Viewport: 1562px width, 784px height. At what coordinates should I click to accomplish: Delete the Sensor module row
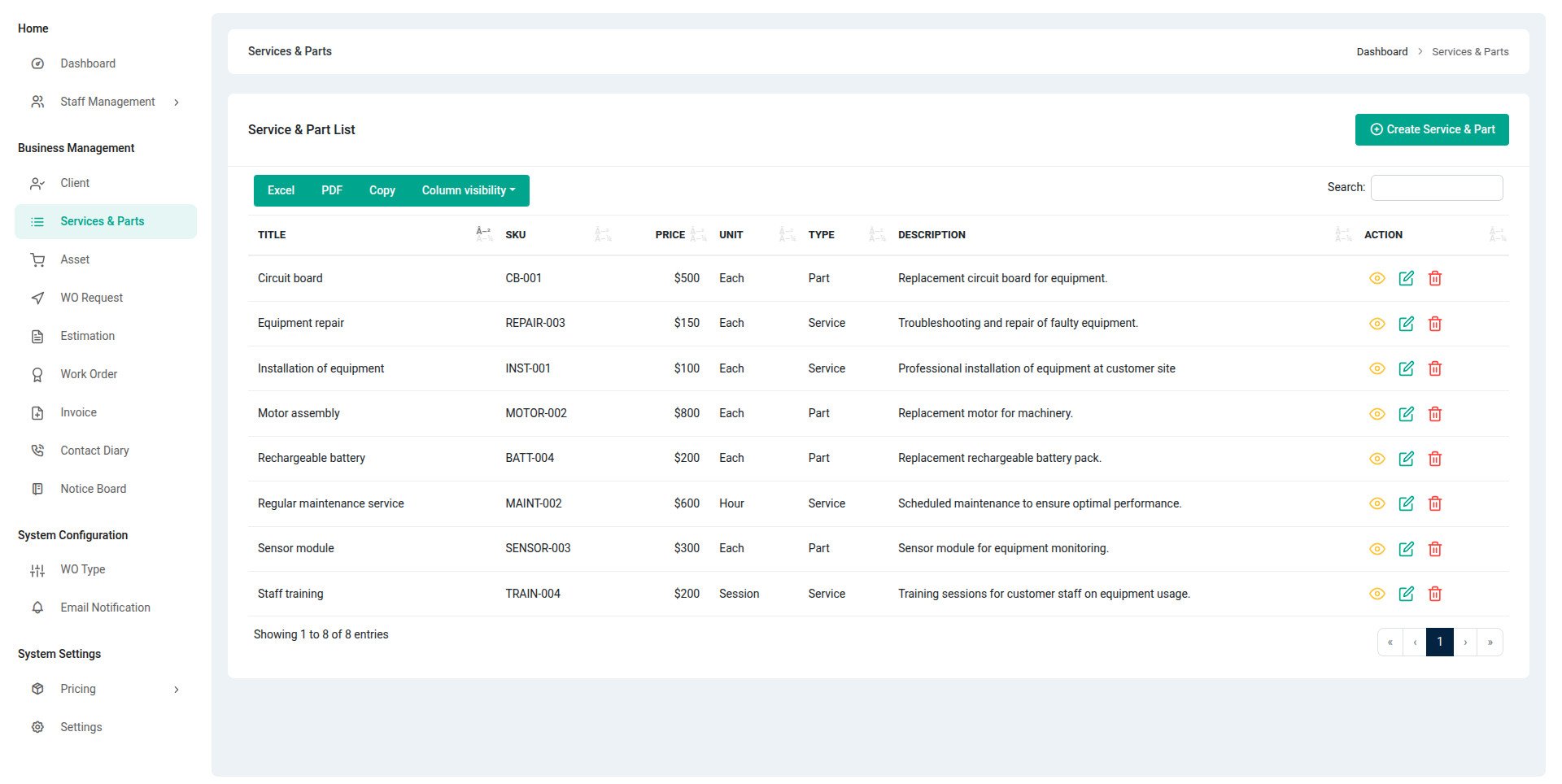tap(1435, 549)
